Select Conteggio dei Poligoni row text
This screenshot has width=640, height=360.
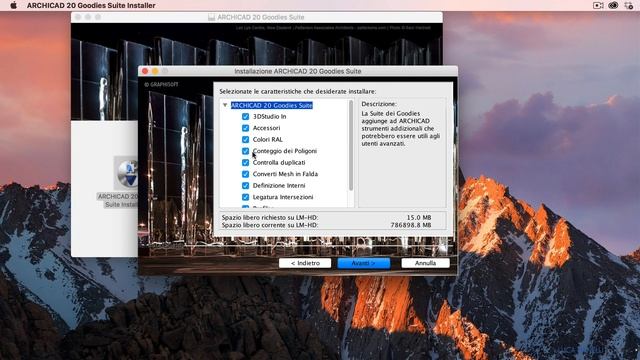point(285,151)
